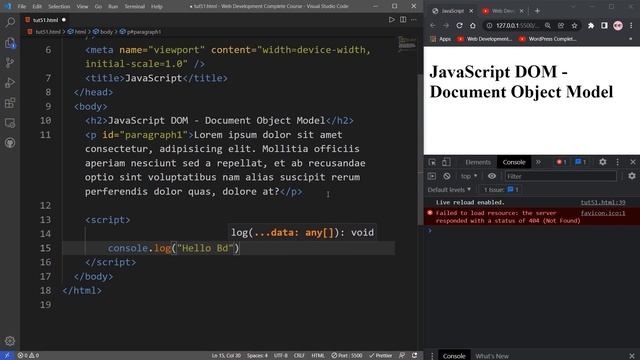Viewport: 640px width, 360px height.
Task: Open the GitHub icon in activity bar
Action: 10,142
